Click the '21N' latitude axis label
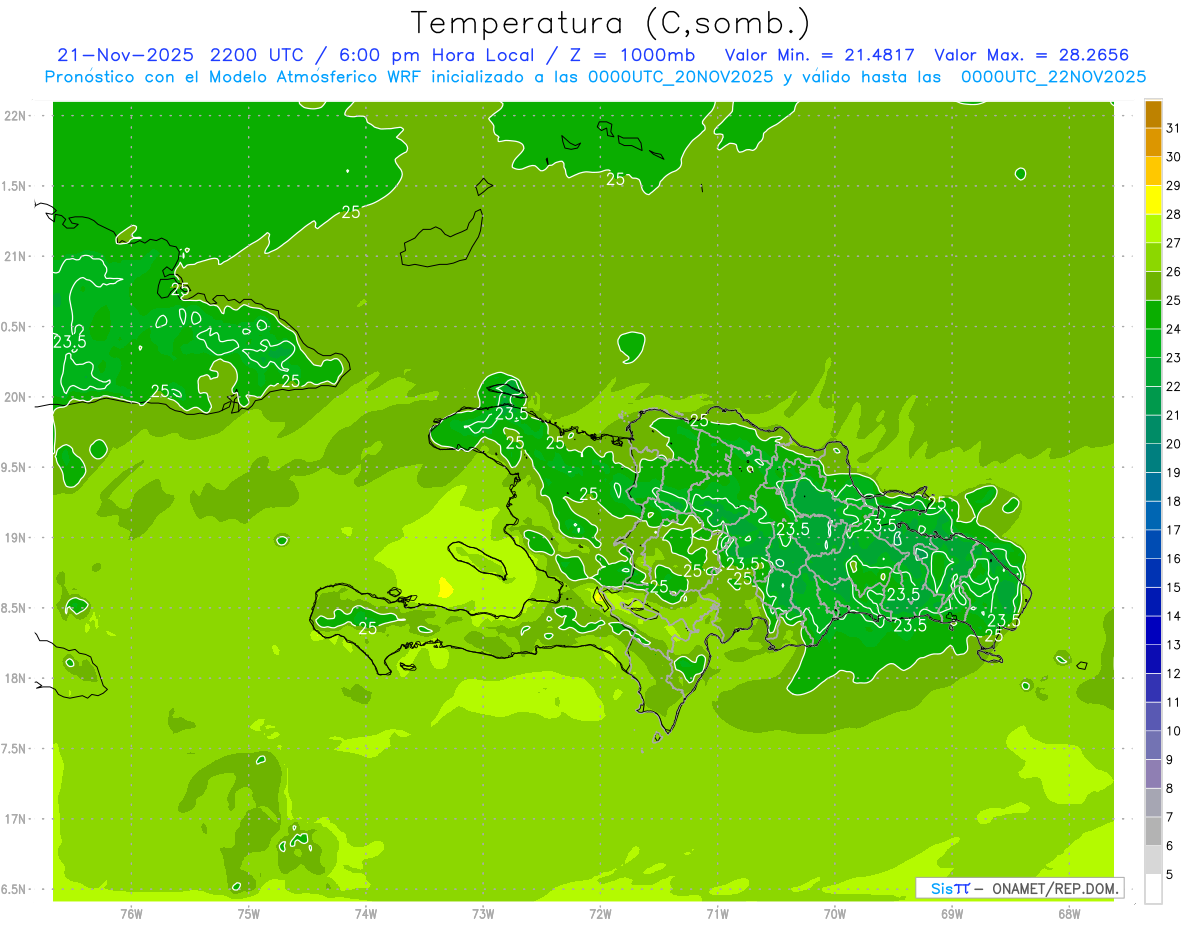Image resolution: width=1200 pixels, height=927 pixels. tap(17, 257)
